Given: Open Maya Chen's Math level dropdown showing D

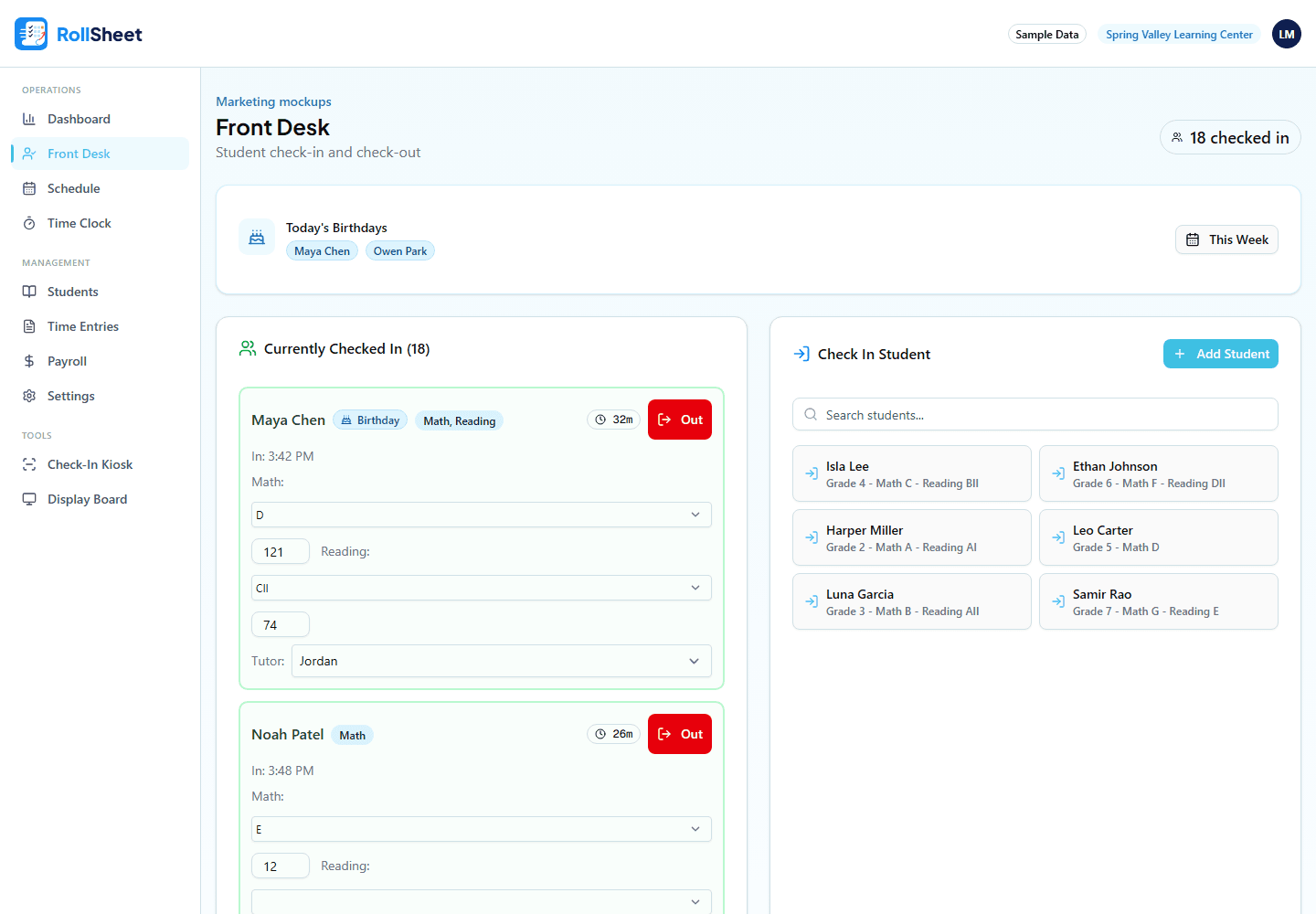Looking at the screenshot, I should (x=482, y=515).
